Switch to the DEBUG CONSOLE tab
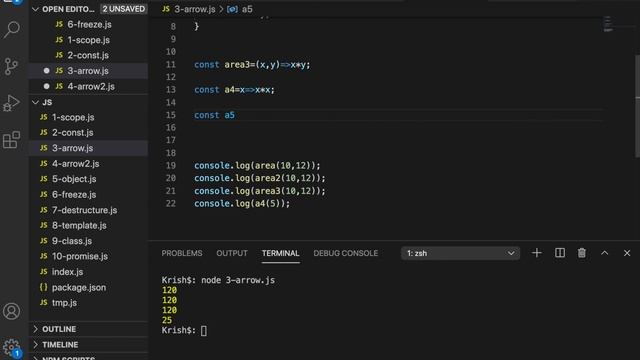 pyautogui.click(x=345, y=253)
